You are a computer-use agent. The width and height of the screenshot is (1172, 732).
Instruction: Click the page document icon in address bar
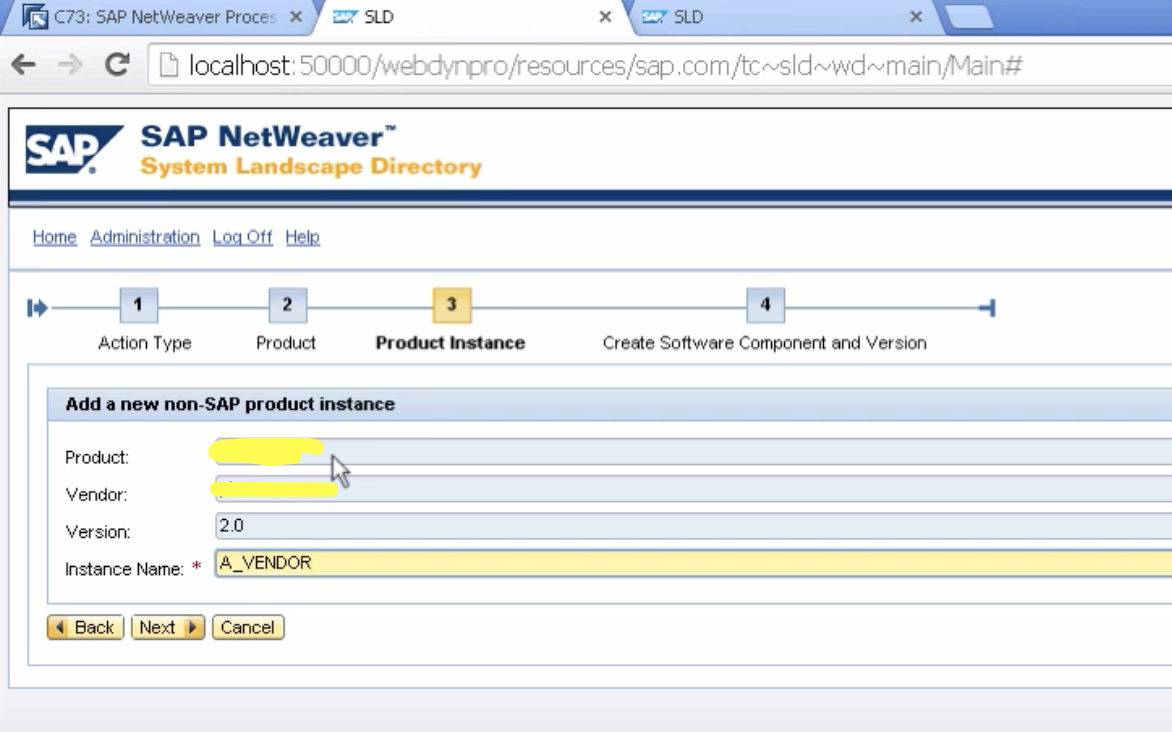pos(169,65)
